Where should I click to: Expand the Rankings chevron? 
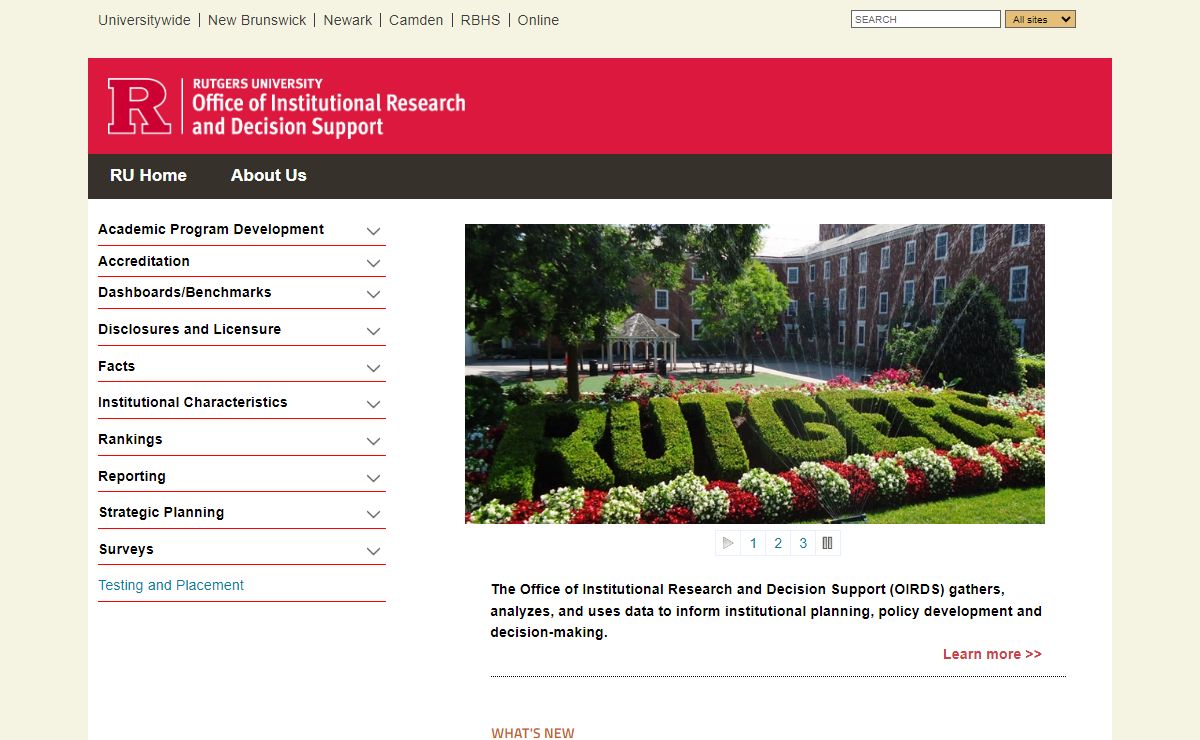click(x=374, y=441)
